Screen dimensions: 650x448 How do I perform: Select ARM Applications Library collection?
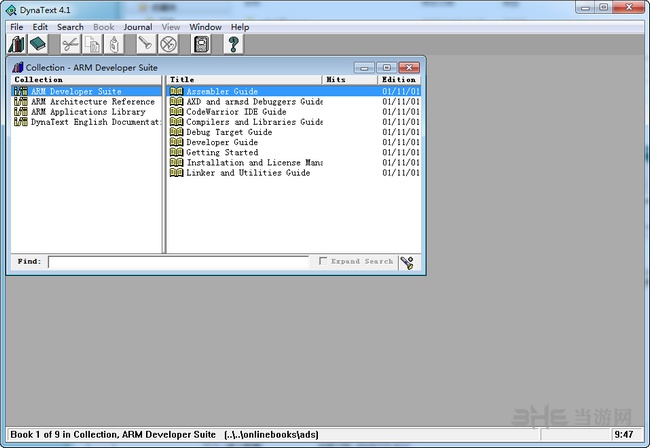click(88, 112)
